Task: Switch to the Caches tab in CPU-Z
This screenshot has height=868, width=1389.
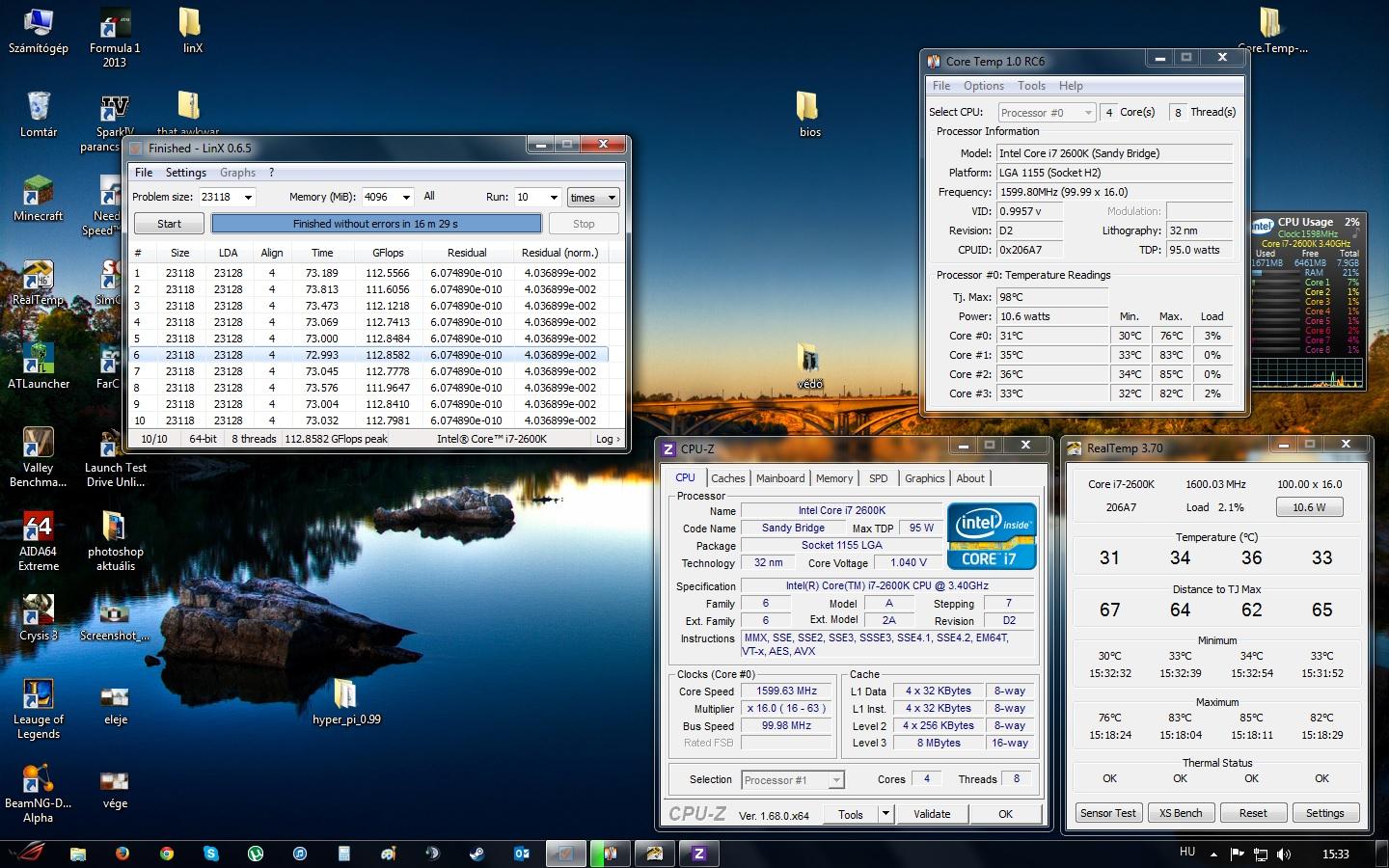Action: click(728, 478)
